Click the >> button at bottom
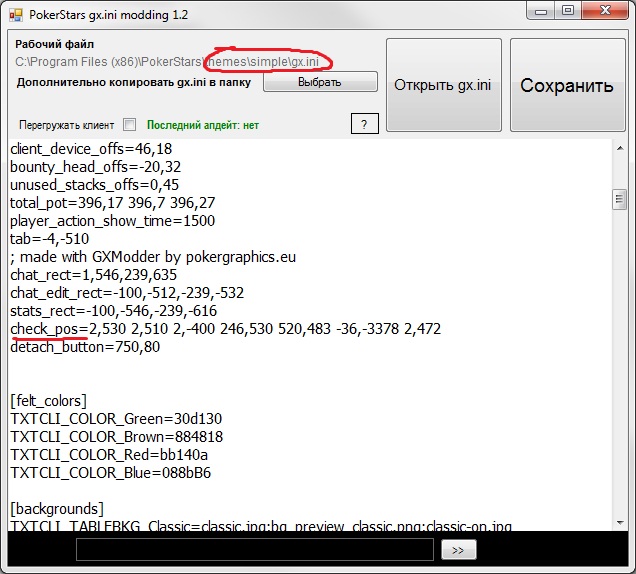Viewport: 636px width, 574px height. (x=458, y=550)
